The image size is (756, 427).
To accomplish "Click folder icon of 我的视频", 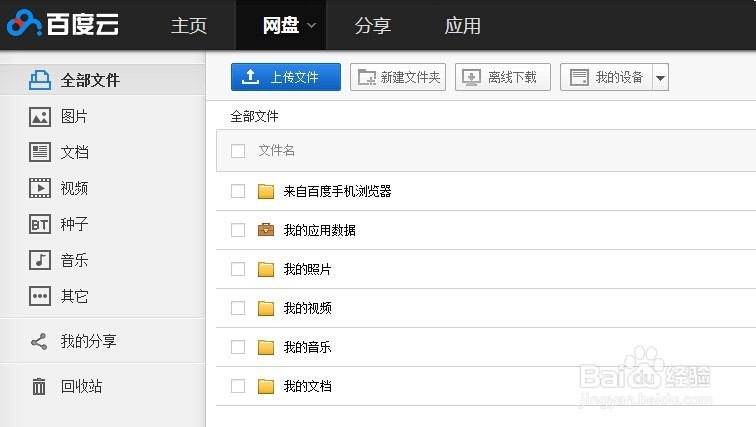I will (x=266, y=308).
